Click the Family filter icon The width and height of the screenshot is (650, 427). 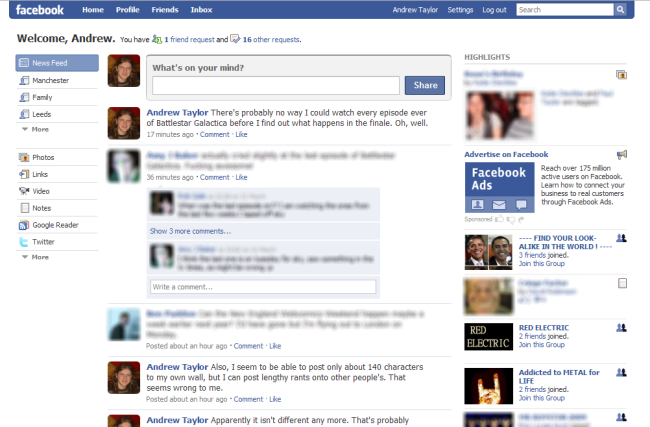[24, 97]
